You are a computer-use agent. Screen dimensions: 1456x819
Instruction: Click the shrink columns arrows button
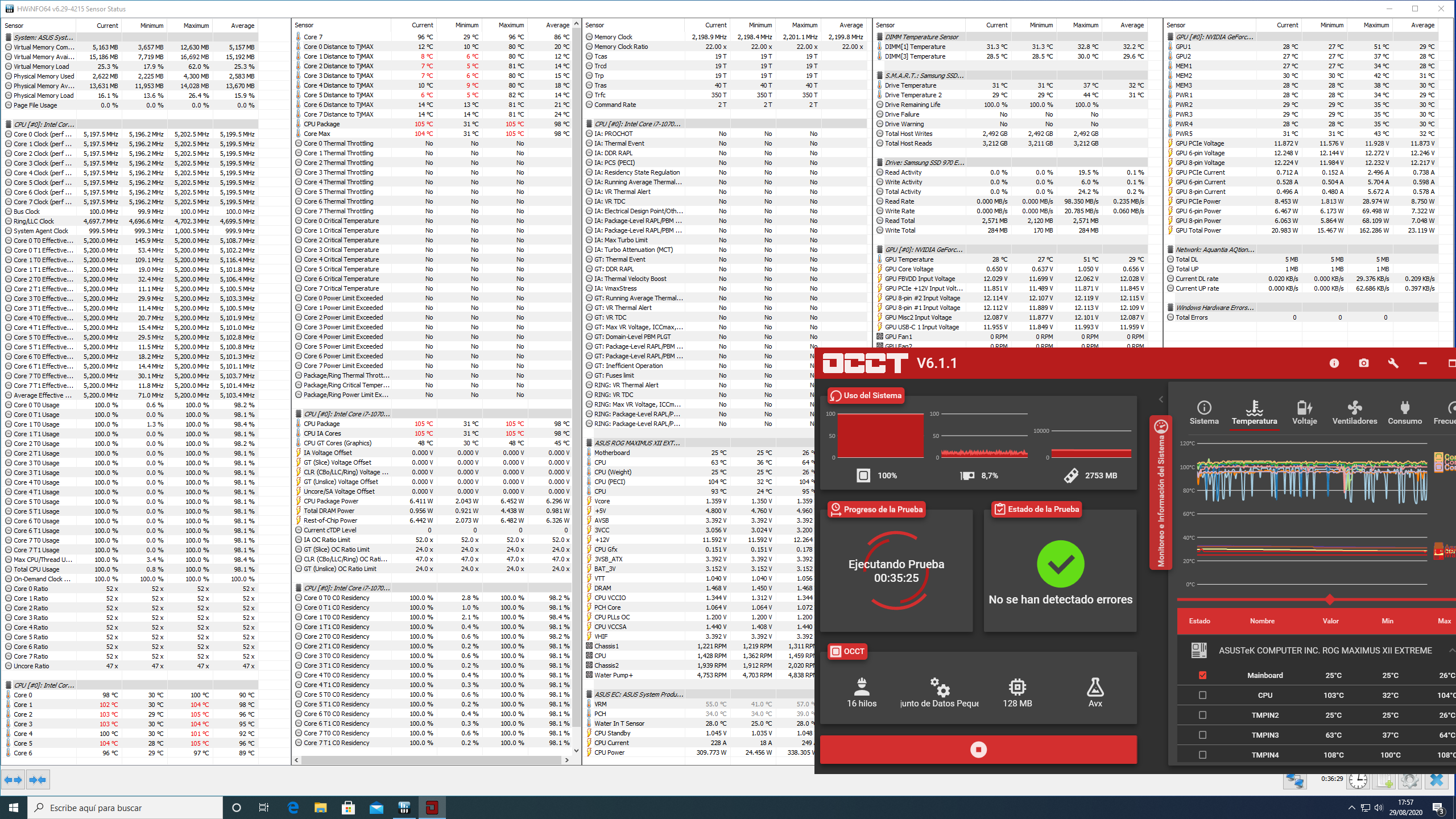coord(38,780)
